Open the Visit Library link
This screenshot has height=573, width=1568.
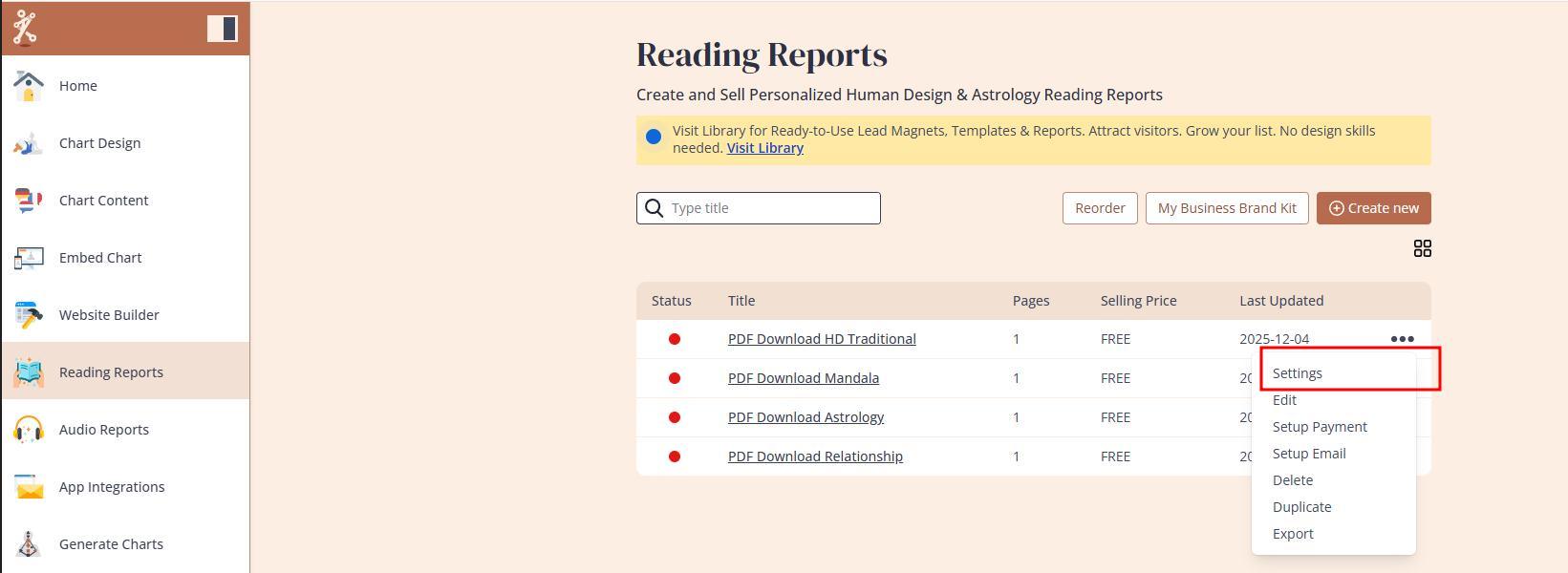click(x=764, y=148)
